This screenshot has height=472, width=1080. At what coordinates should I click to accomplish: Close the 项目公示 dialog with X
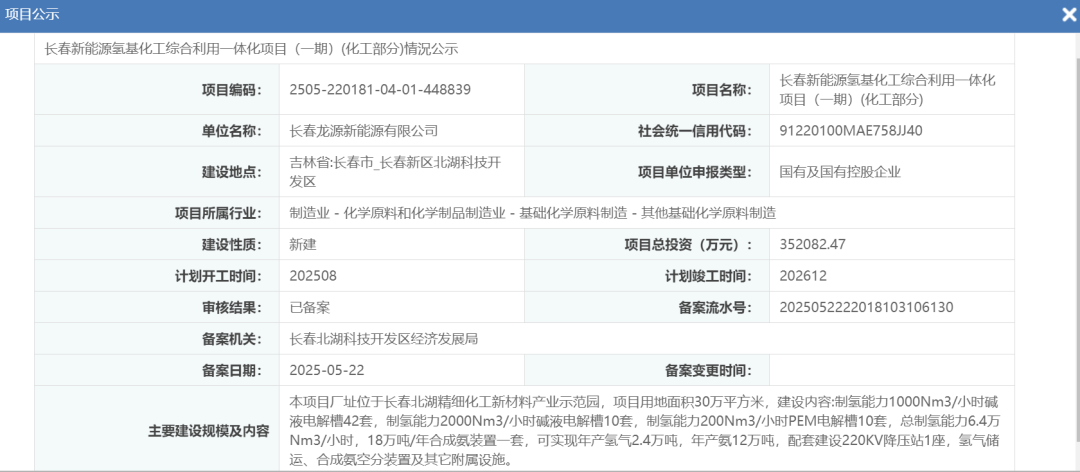coord(1068,15)
